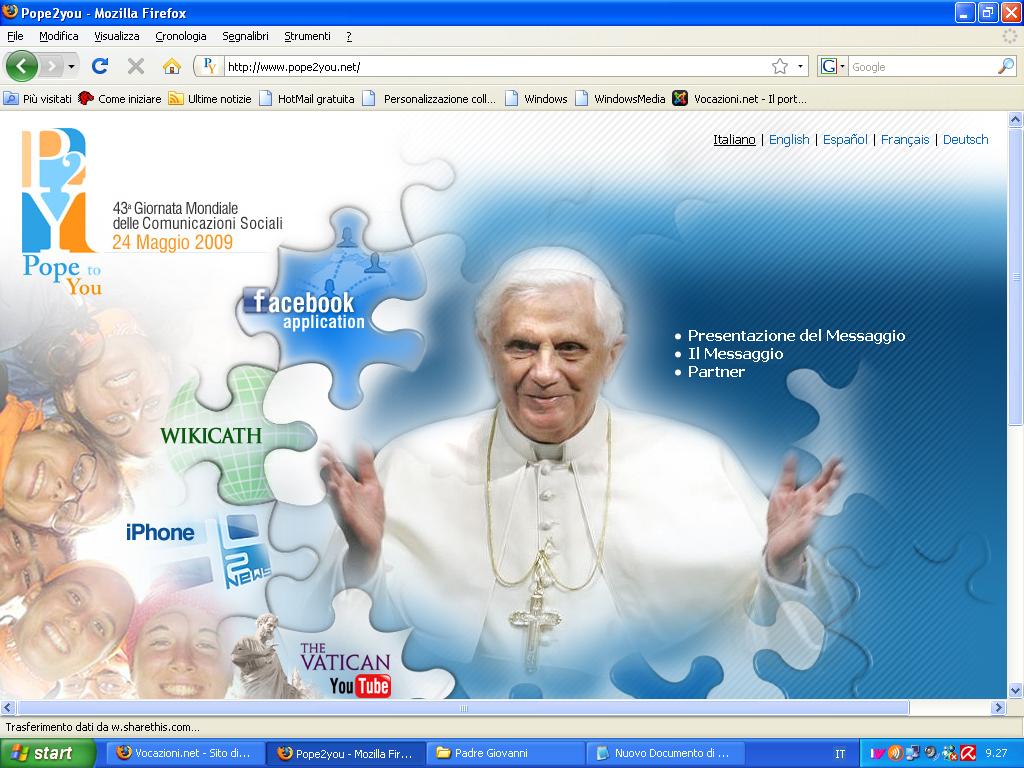This screenshot has width=1024, height=768.
Task: Open the Modifica menu
Action: 59,37
